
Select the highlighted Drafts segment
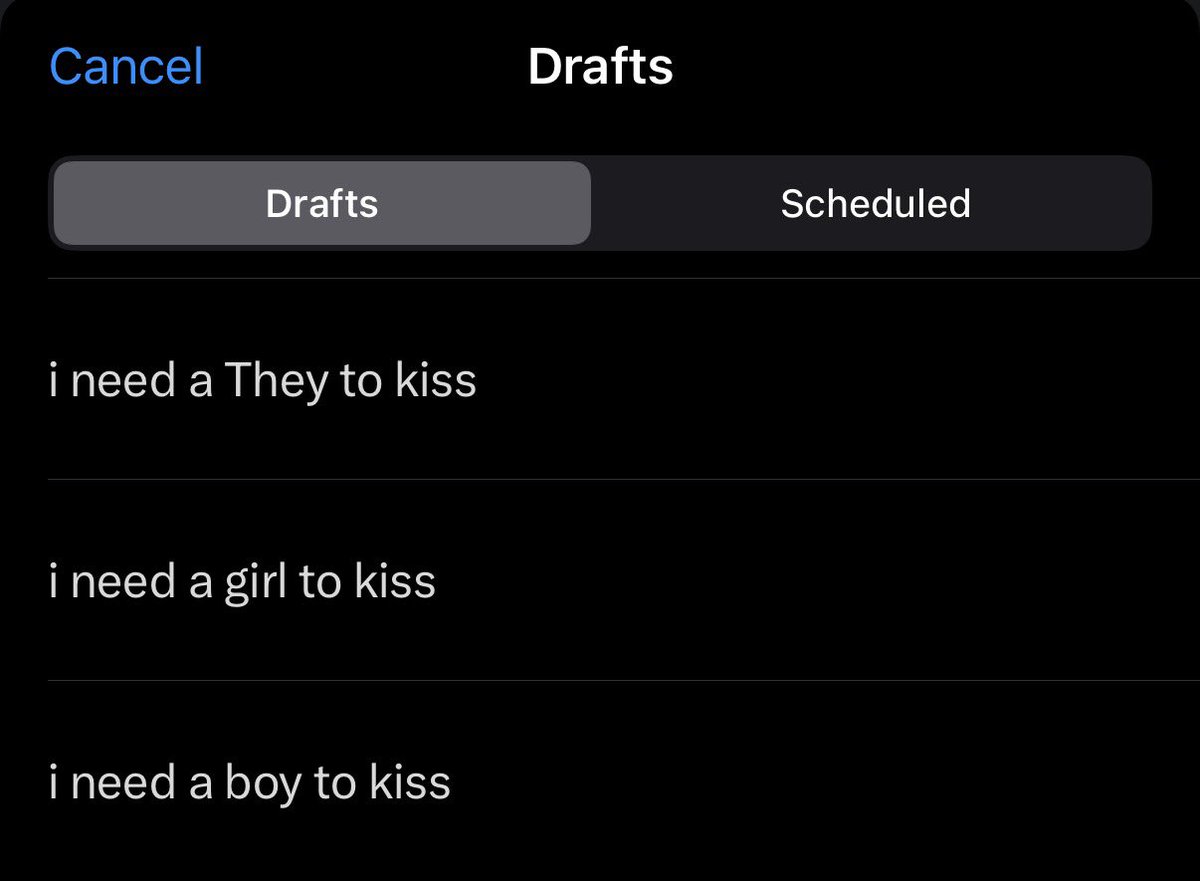(322, 203)
